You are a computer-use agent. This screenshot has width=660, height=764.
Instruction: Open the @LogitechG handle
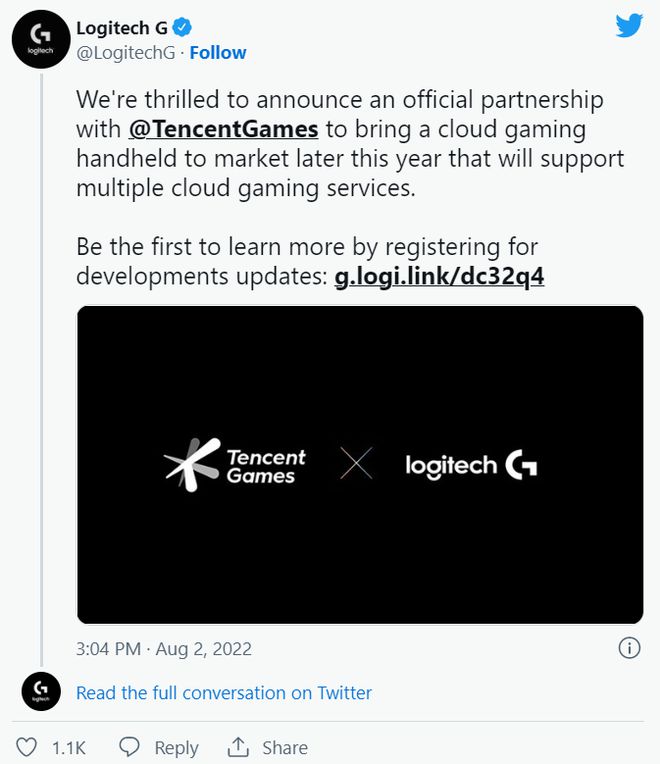click(x=125, y=53)
